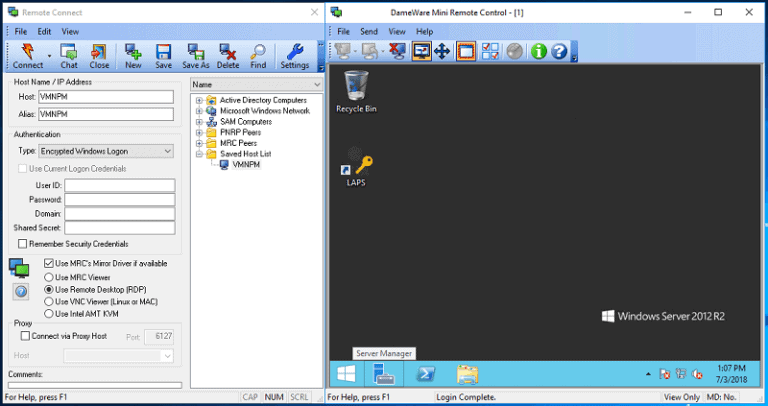
Task: Select Use VNC Viewer radio button
Action: 50,301
